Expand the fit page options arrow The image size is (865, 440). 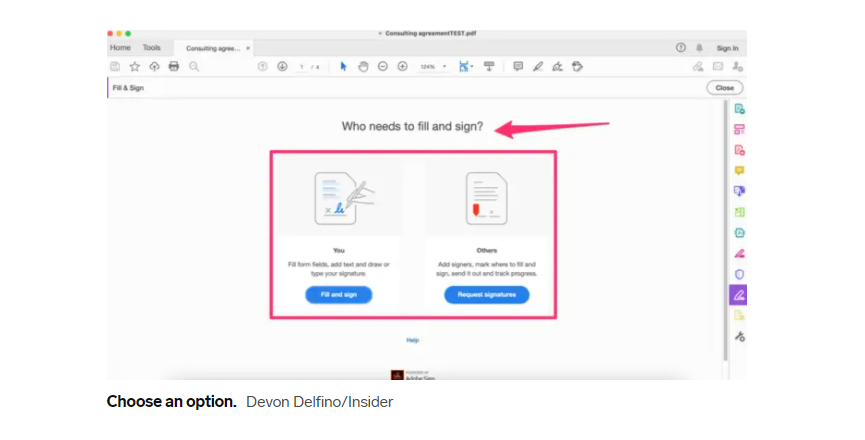(x=472, y=67)
